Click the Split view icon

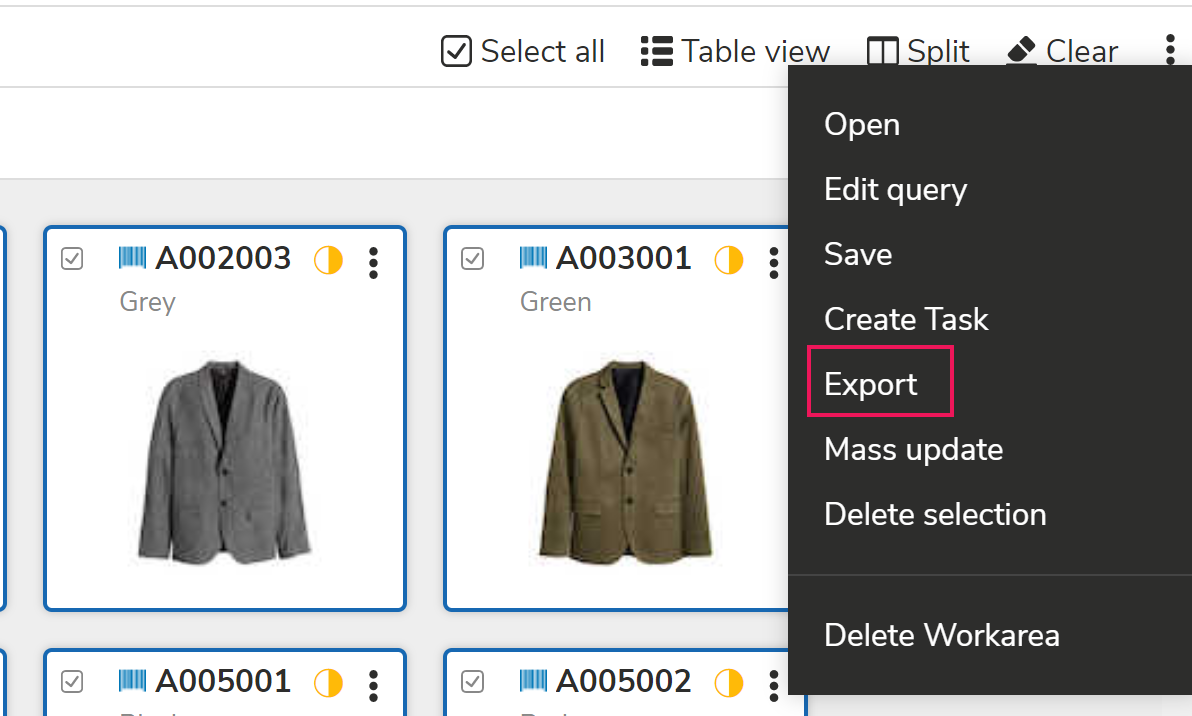(883, 52)
